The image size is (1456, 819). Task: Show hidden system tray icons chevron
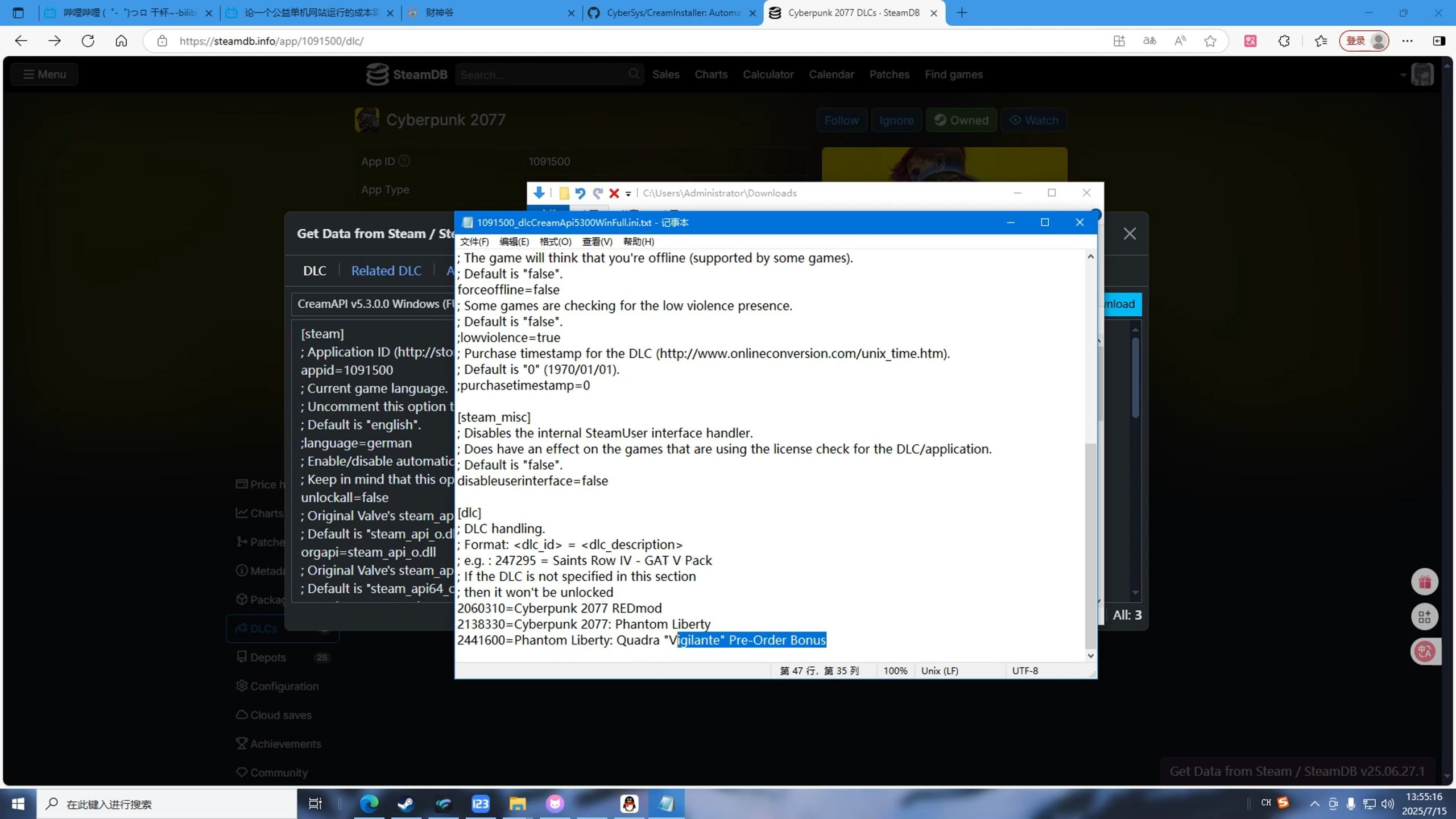[1314, 804]
